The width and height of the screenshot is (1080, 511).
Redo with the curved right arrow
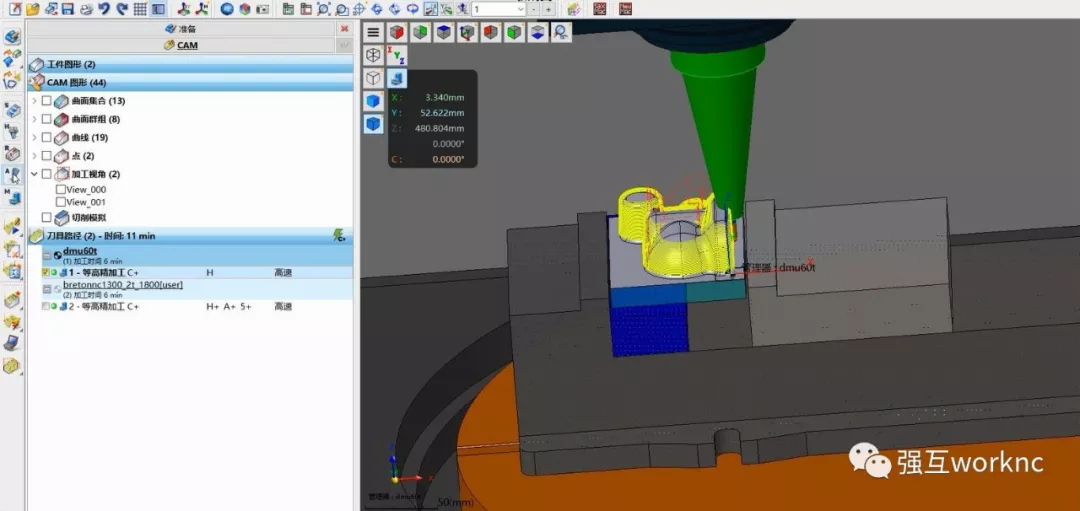tap(122, 9)
